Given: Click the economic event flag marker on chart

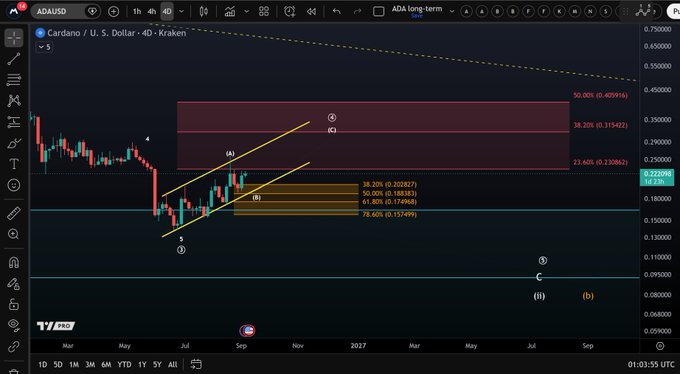Looking at the screenshot, I should (x=248, y=331).
